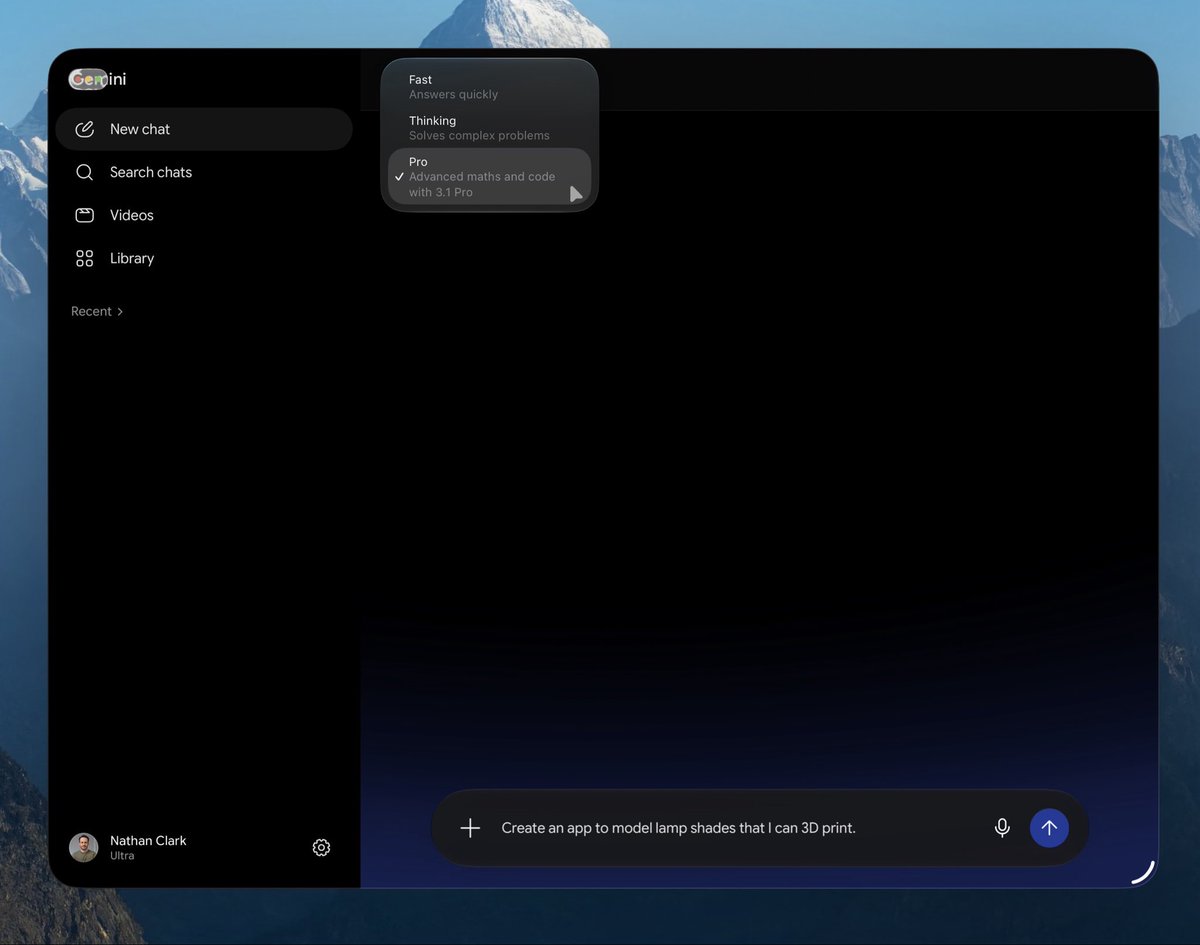Image resolution: width=1200 pixels, height=945 pixels.
Task: Select the Fast model option
Action: click(x=490, y=86)
